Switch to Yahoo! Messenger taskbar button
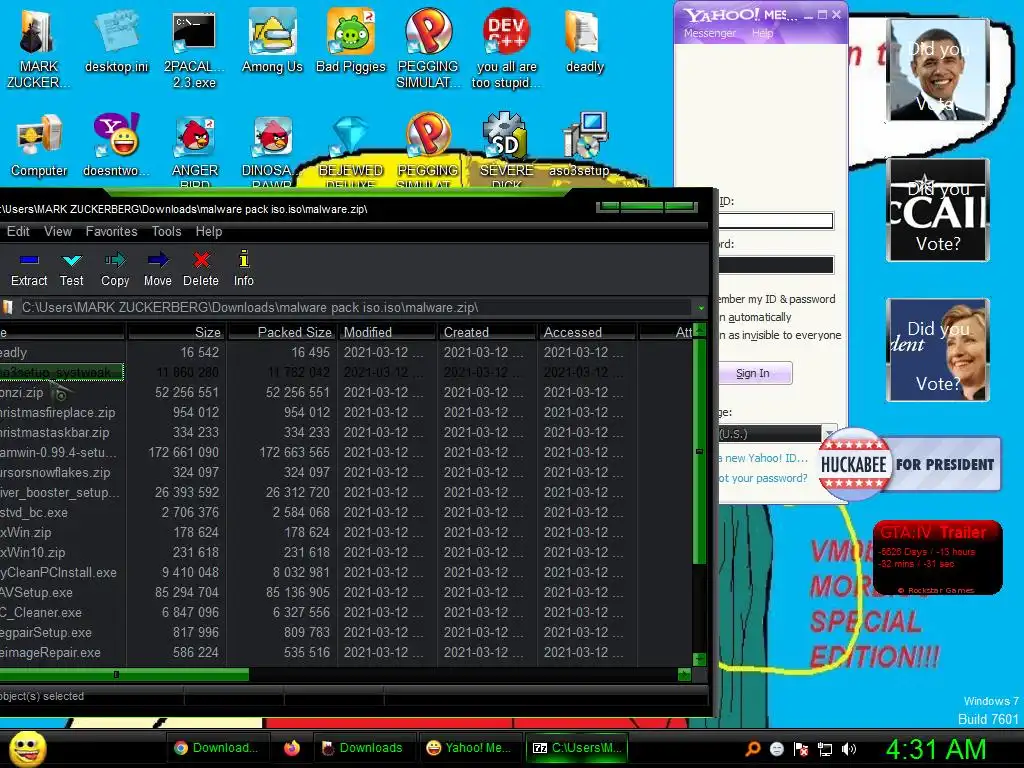The height and width of the screenshot is (768, 1024). (x=469, y=748)
